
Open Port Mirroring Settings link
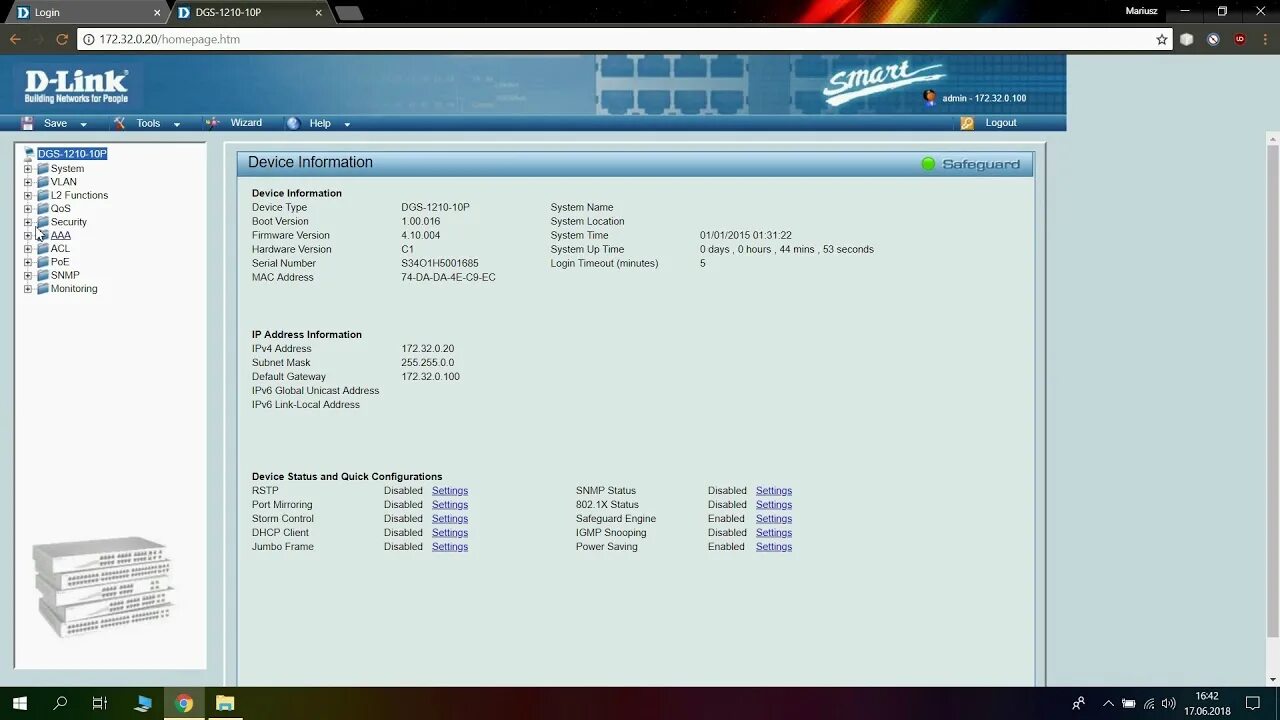(450, 505)
